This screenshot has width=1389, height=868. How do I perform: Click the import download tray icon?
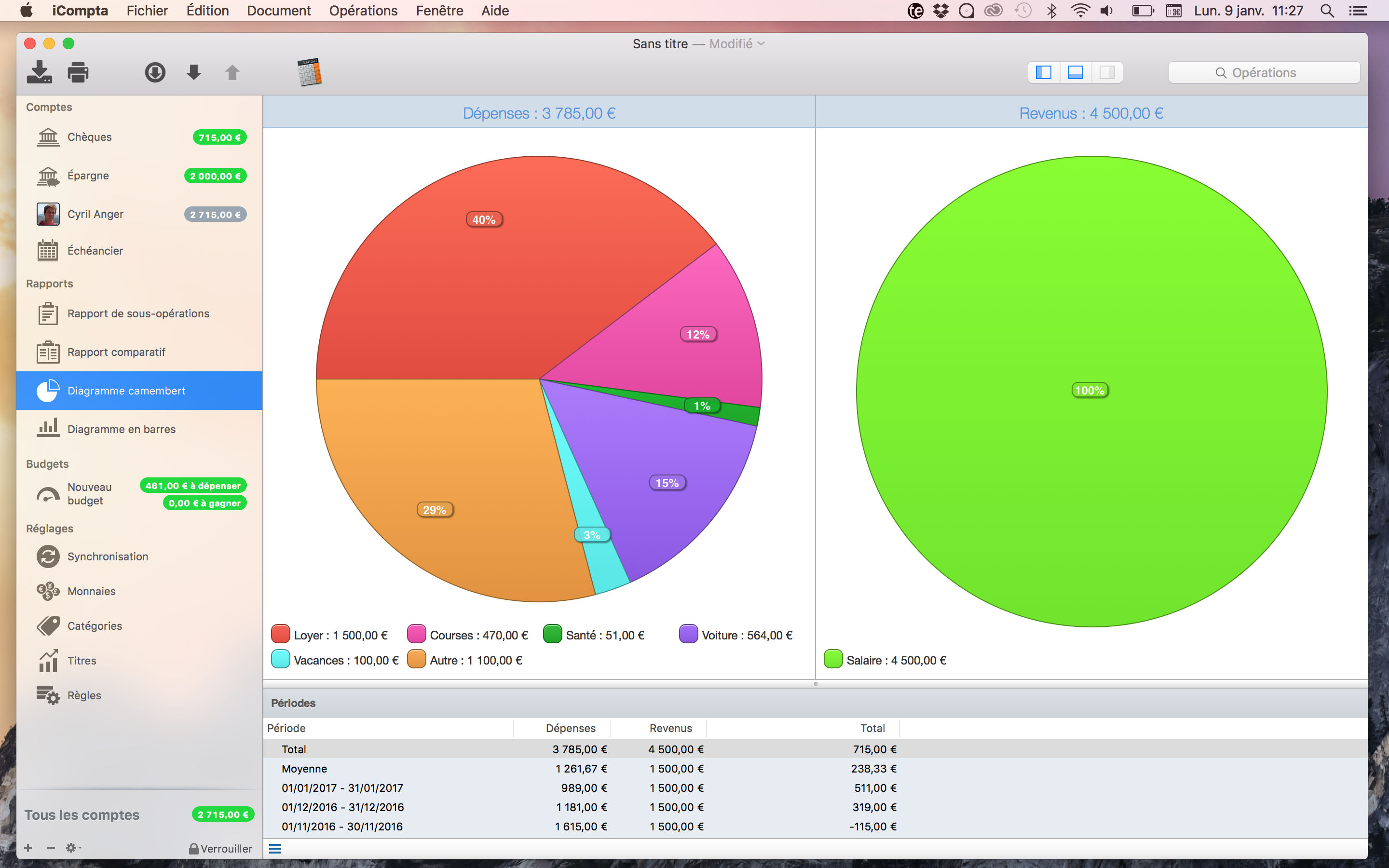[39, 72]
